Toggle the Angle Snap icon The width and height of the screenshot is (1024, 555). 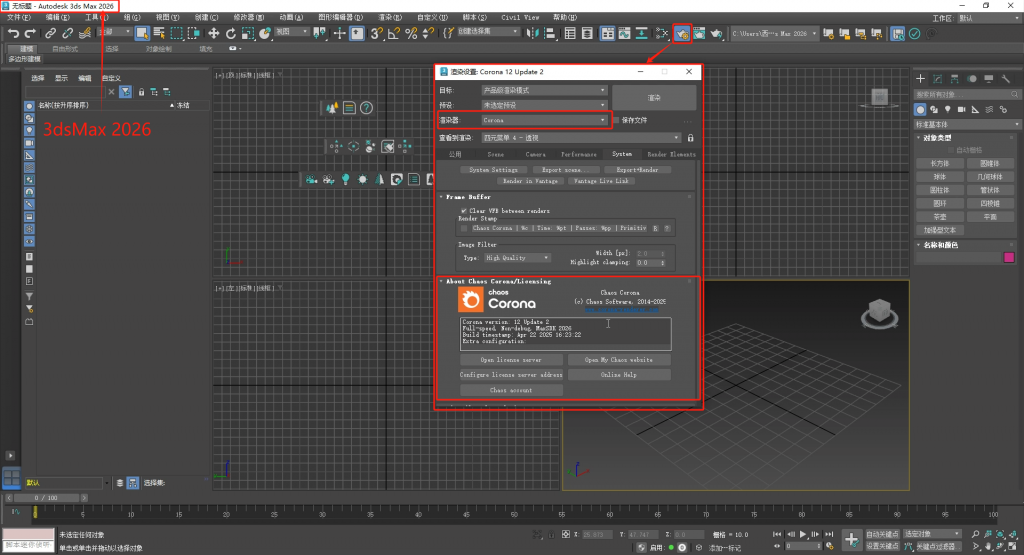pos(393,33)
